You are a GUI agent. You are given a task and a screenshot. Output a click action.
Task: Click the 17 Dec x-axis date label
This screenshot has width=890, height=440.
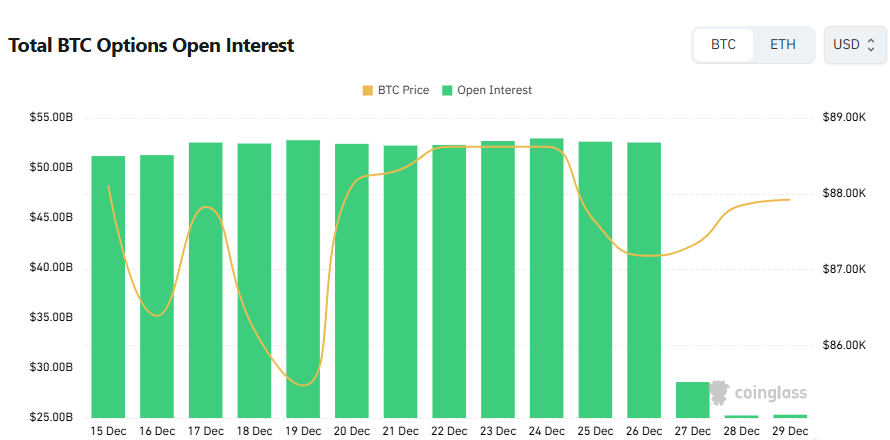(205, 431)
